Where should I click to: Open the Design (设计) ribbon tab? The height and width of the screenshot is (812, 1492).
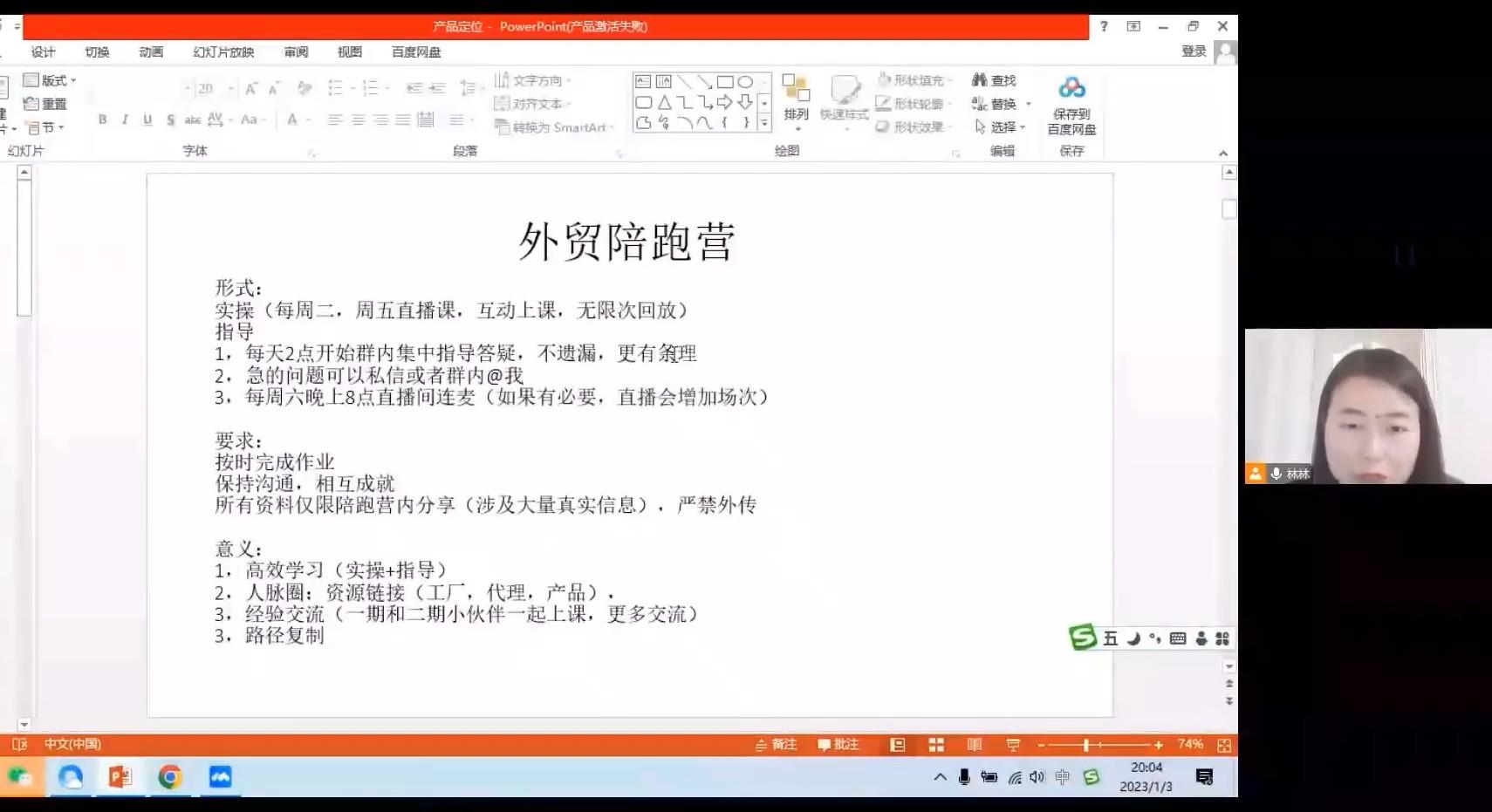[43, 52]
